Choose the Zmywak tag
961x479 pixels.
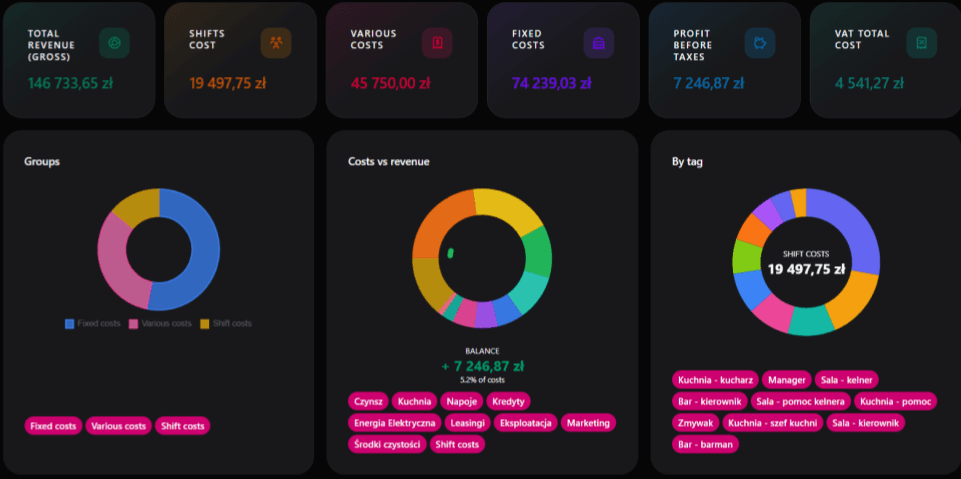696,423
